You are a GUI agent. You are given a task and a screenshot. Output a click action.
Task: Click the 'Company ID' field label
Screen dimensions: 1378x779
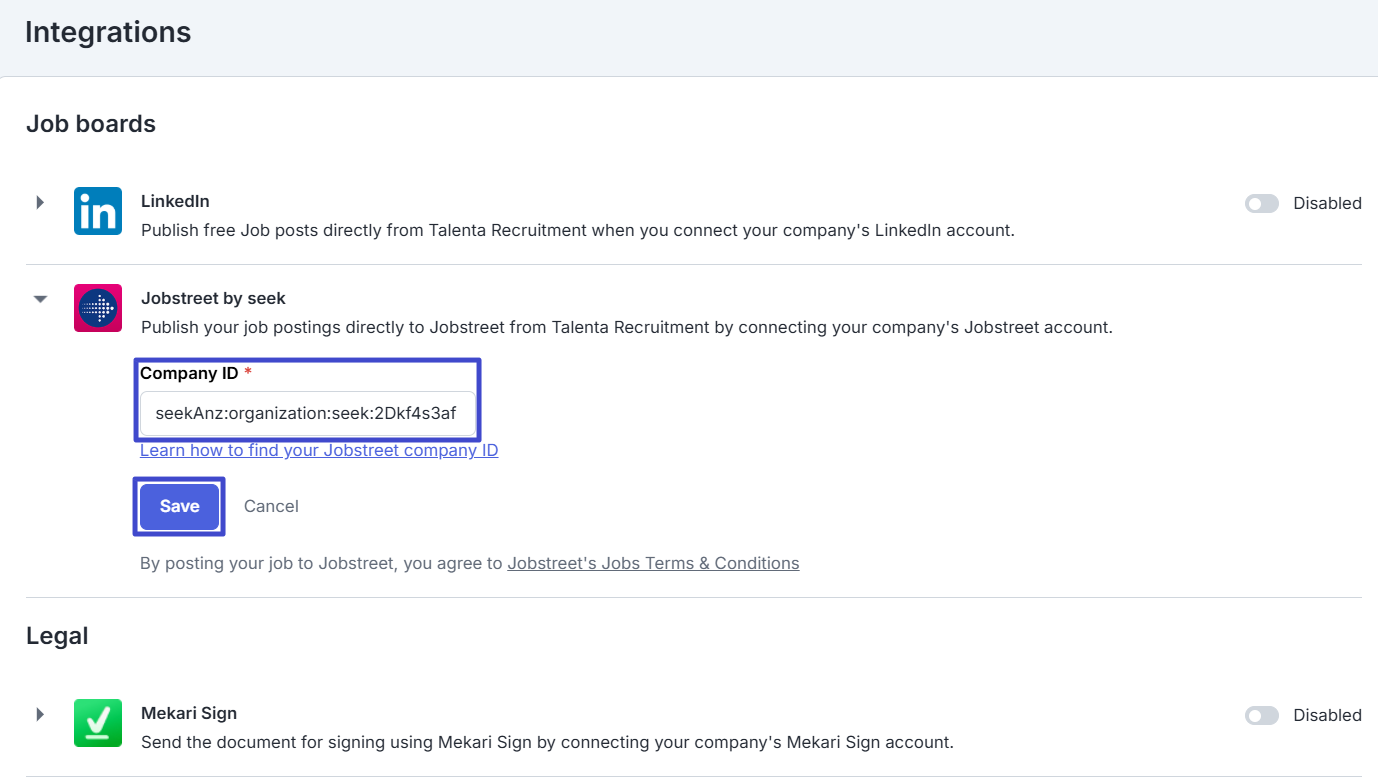pyautogui.click(x=189, y=373)
